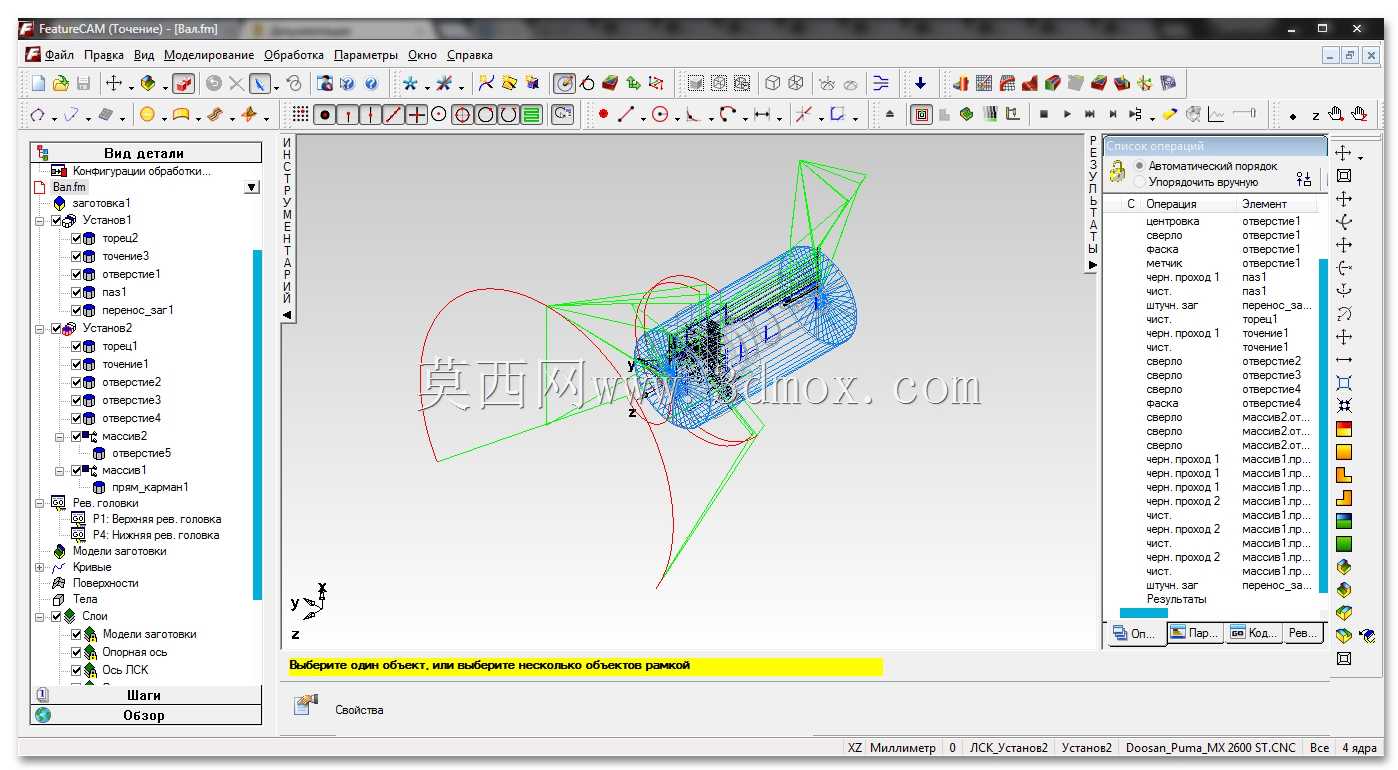Open the Файл menu
Screen dimensions: 1398x770
59,55
